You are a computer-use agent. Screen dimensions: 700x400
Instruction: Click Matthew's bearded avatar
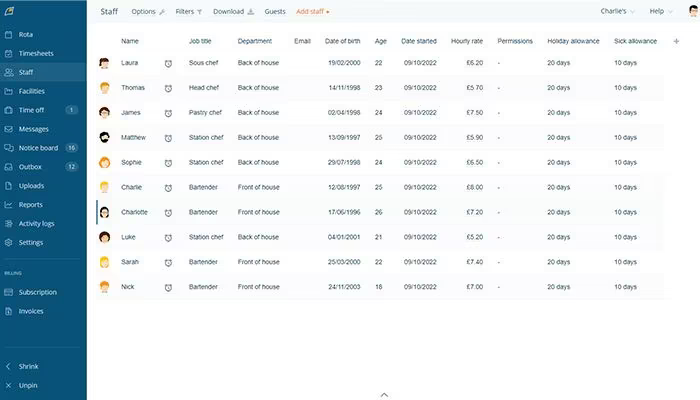(104, 138)
